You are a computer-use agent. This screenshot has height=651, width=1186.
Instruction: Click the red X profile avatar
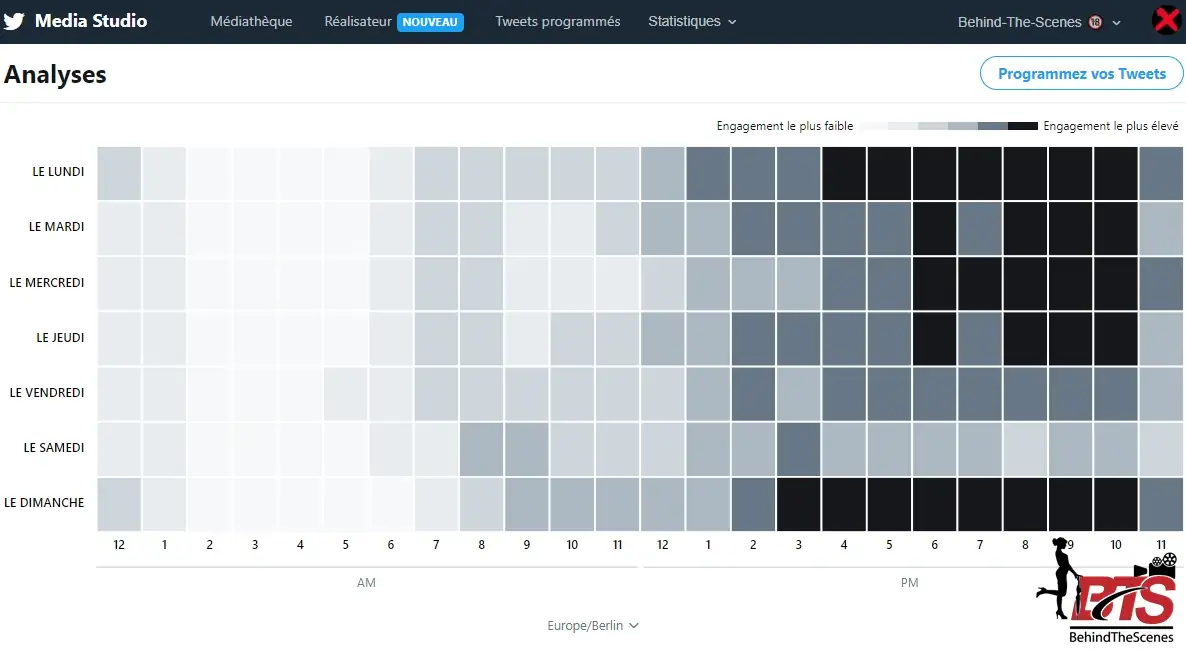(1165, 21)
